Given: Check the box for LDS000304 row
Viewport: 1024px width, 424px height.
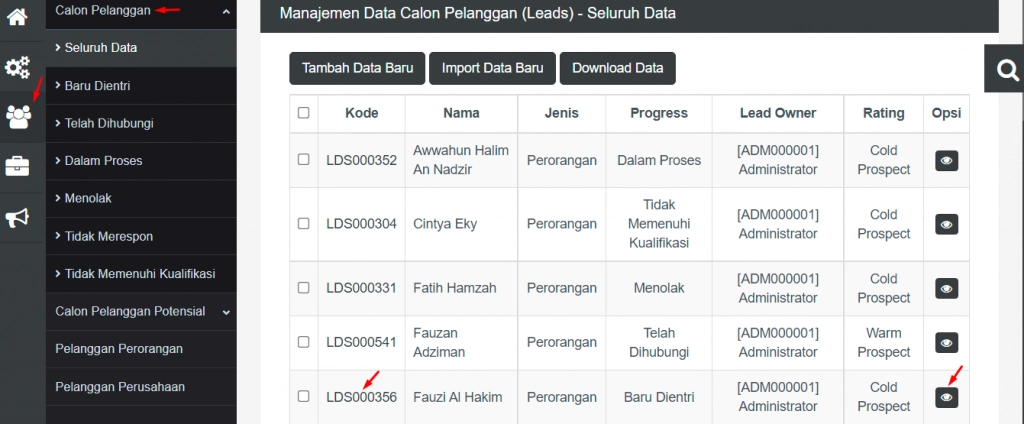Looking at the screenshot, I should 304,224.
